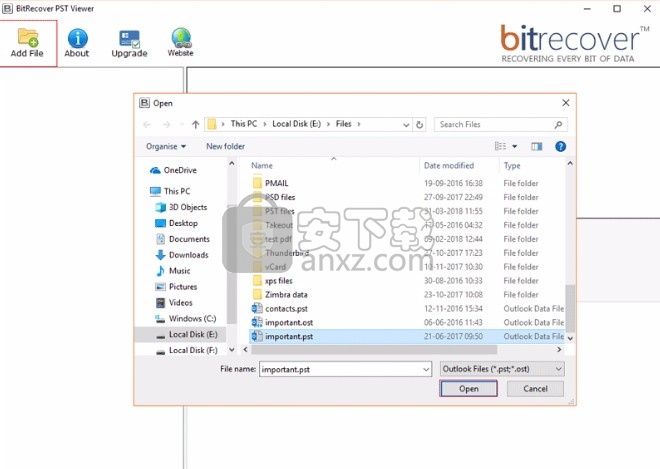Click the change view icon
660x469 pixels.
[500, 146]
